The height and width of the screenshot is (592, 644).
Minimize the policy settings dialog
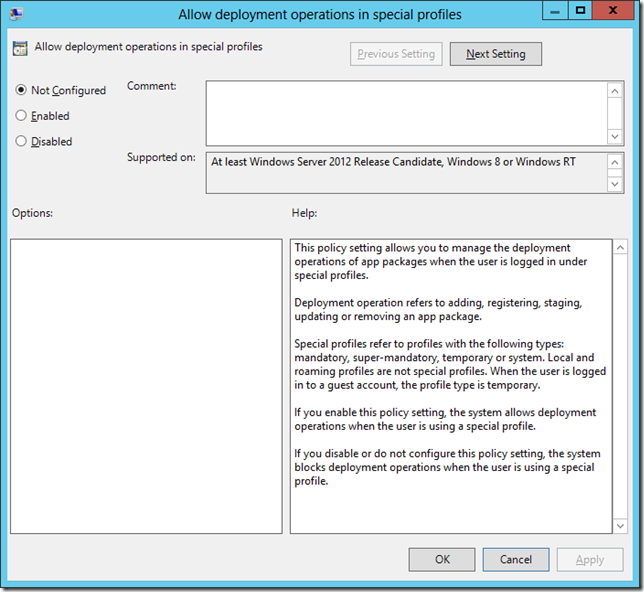click(x=551, y=13)
